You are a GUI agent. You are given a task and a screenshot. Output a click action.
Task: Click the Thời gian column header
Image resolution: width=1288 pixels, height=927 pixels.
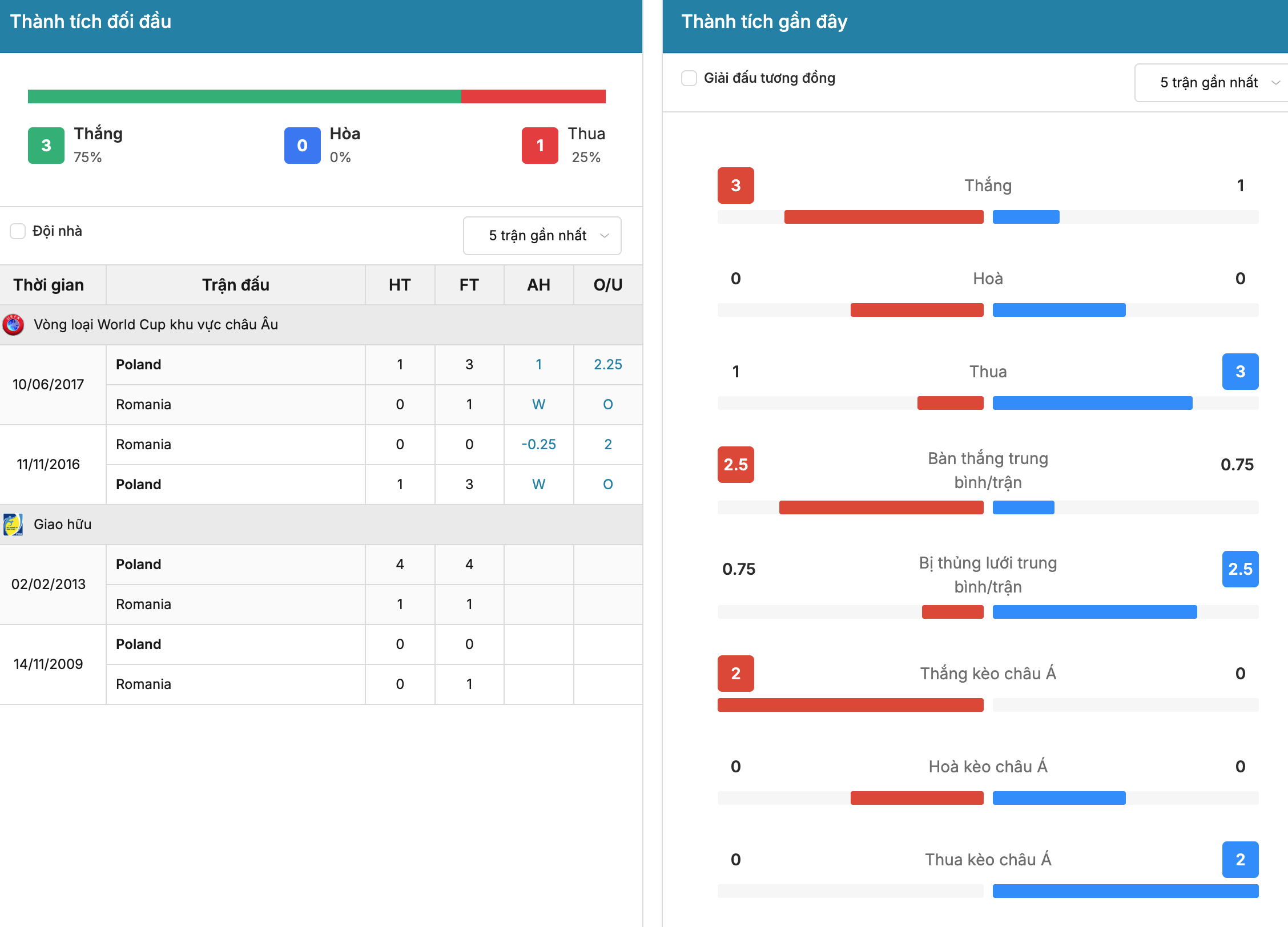pos(49,284)
